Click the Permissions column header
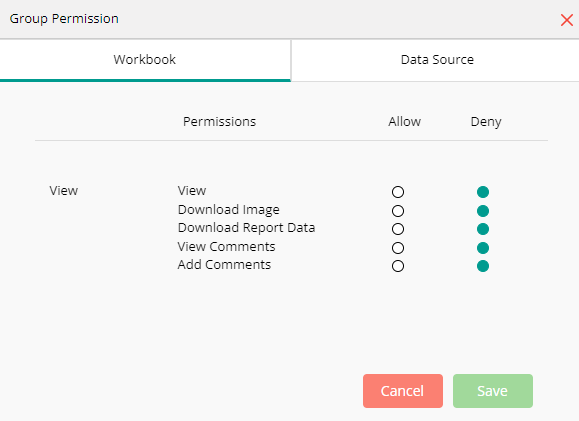This screenshot has height=421, width=579. click(219, 121)
